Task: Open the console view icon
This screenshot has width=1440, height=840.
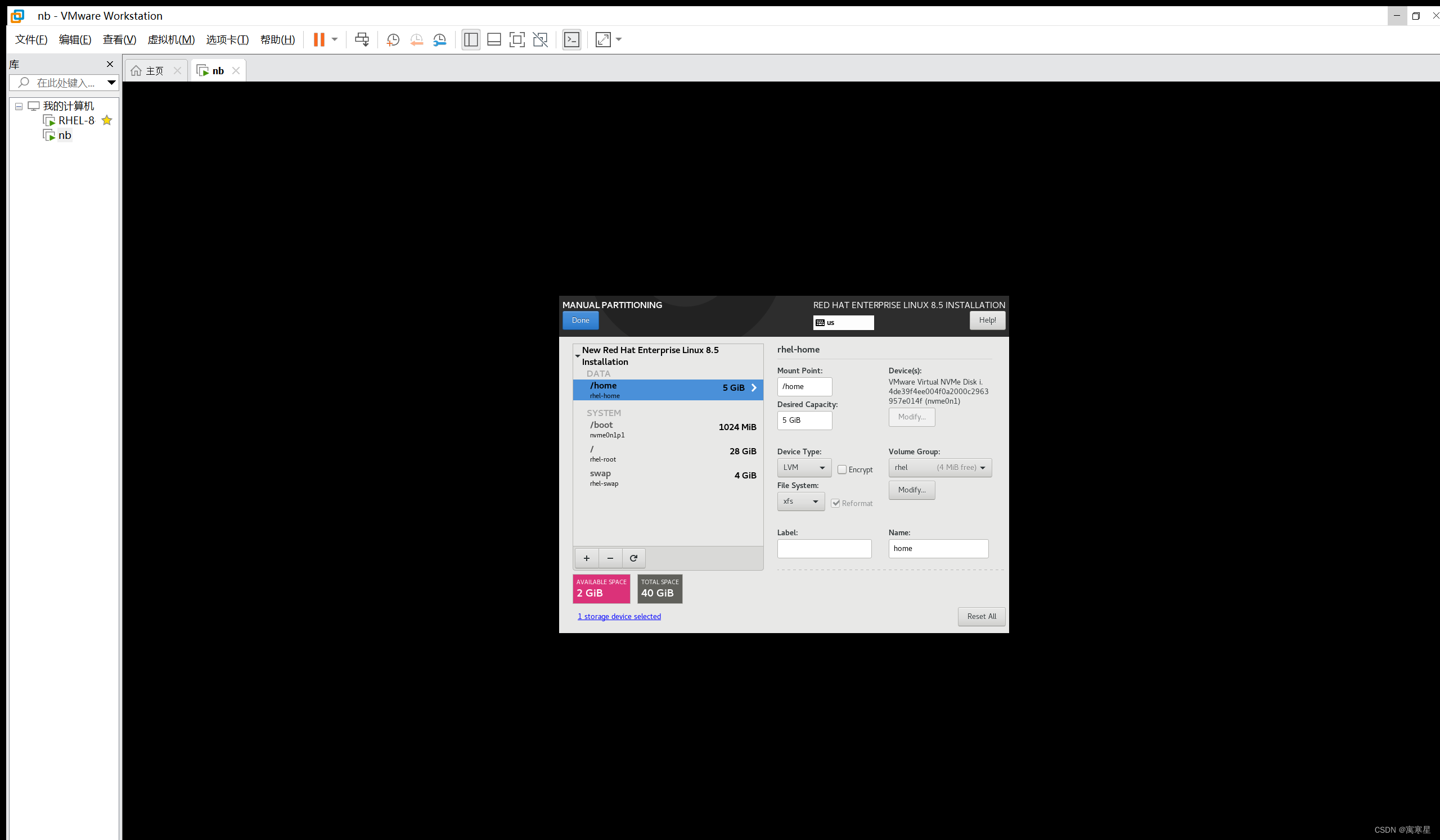Action: click(571, 39)
